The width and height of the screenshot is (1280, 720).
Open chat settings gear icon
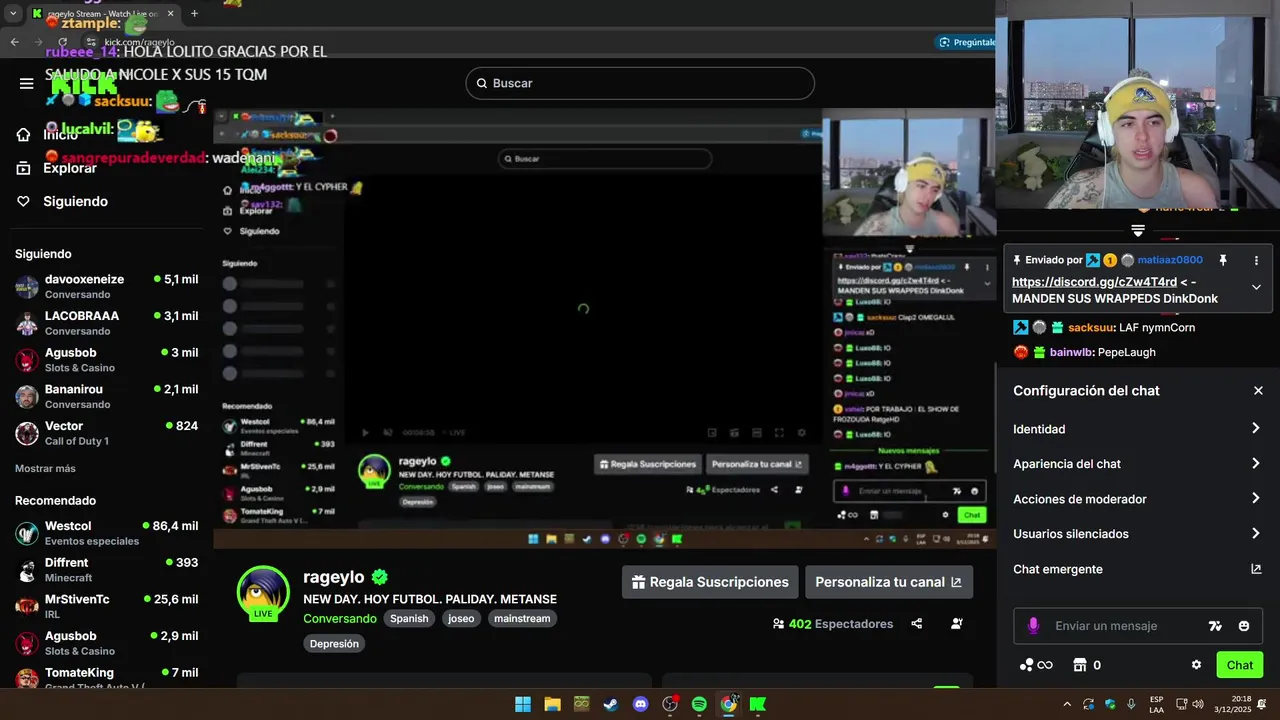[1196, 665]
